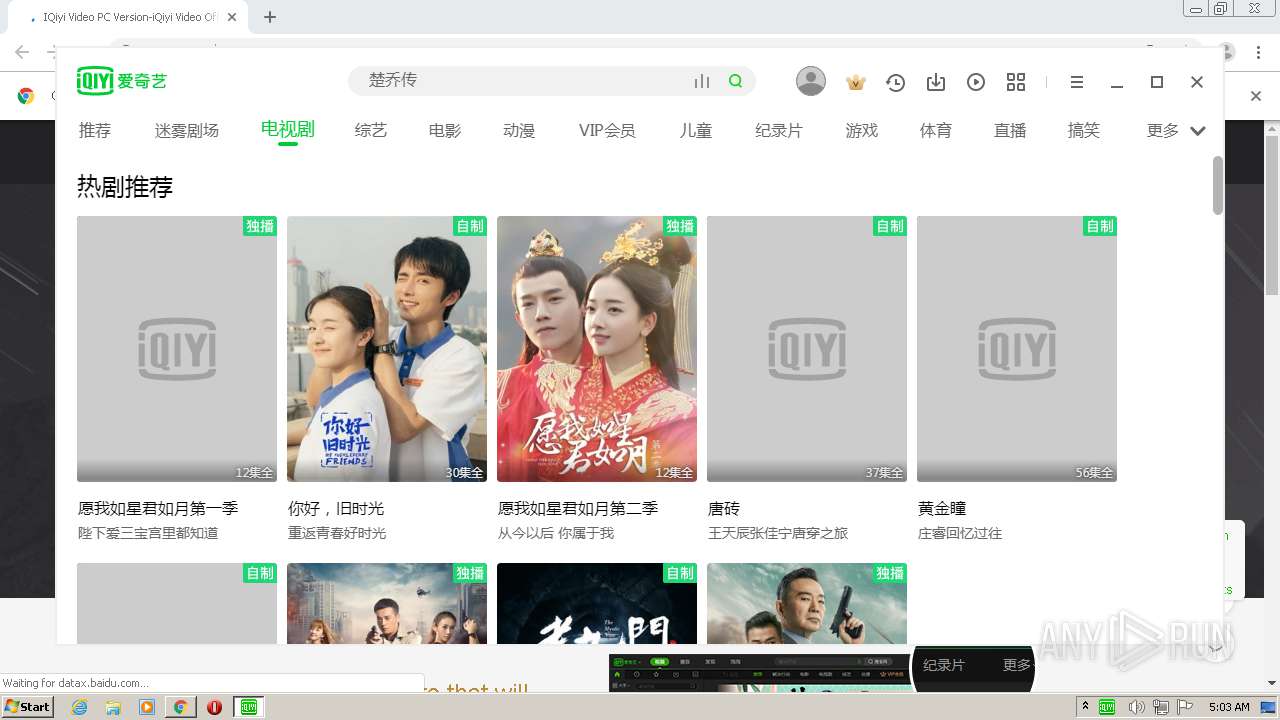Show watch history clock icon
The height and width of the screenshot is (720, 1280).
895,82
